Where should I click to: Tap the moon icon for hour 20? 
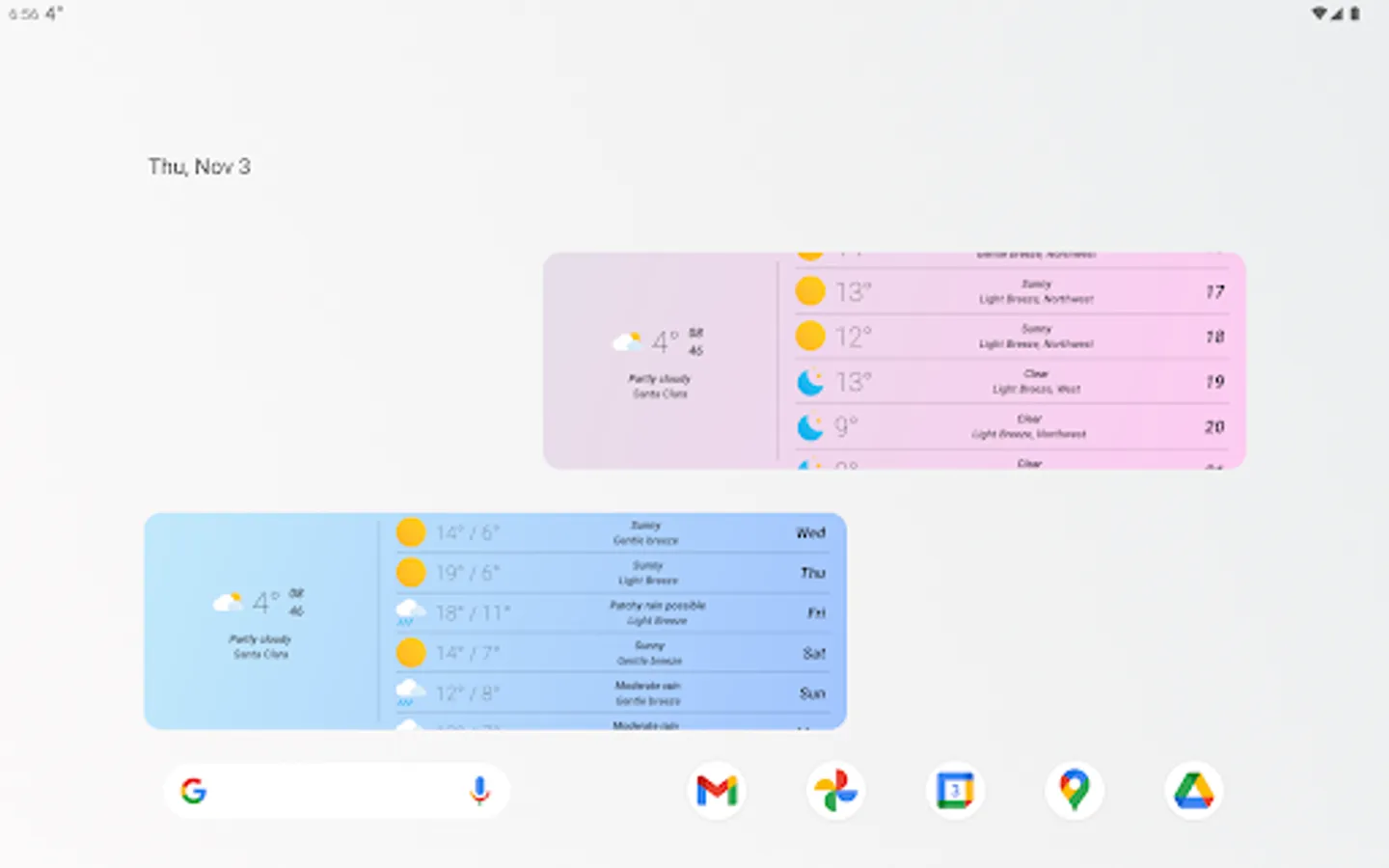pyautogui.click(x=810, y=426)
